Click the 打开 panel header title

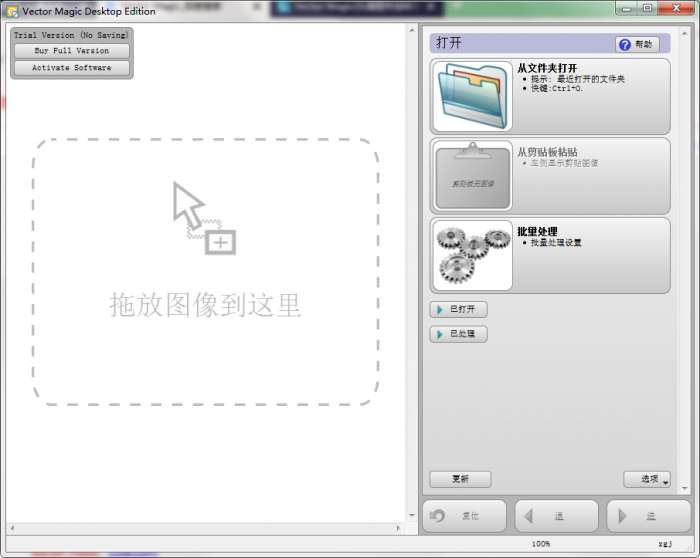coord(449,43)
